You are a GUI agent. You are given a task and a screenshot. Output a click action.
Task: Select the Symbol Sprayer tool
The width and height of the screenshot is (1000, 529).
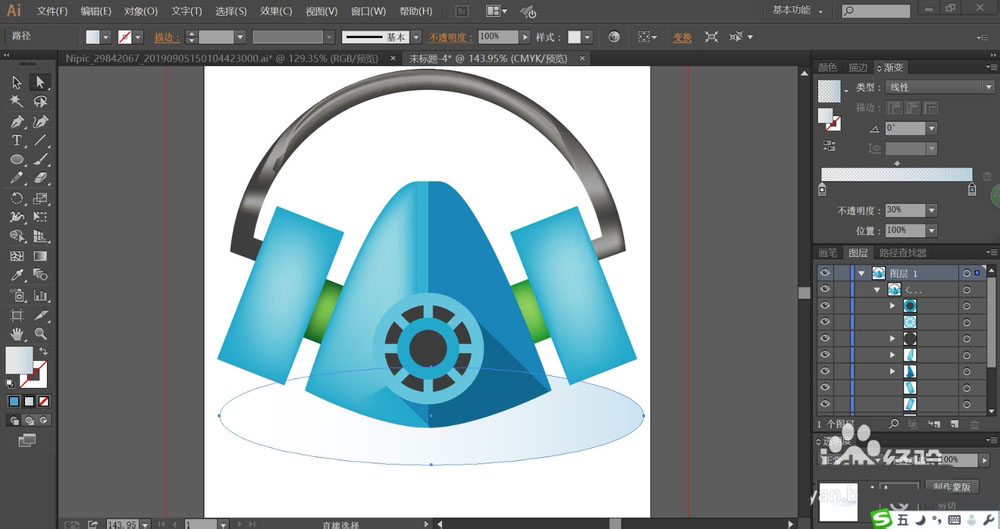[x=17, y=295]
